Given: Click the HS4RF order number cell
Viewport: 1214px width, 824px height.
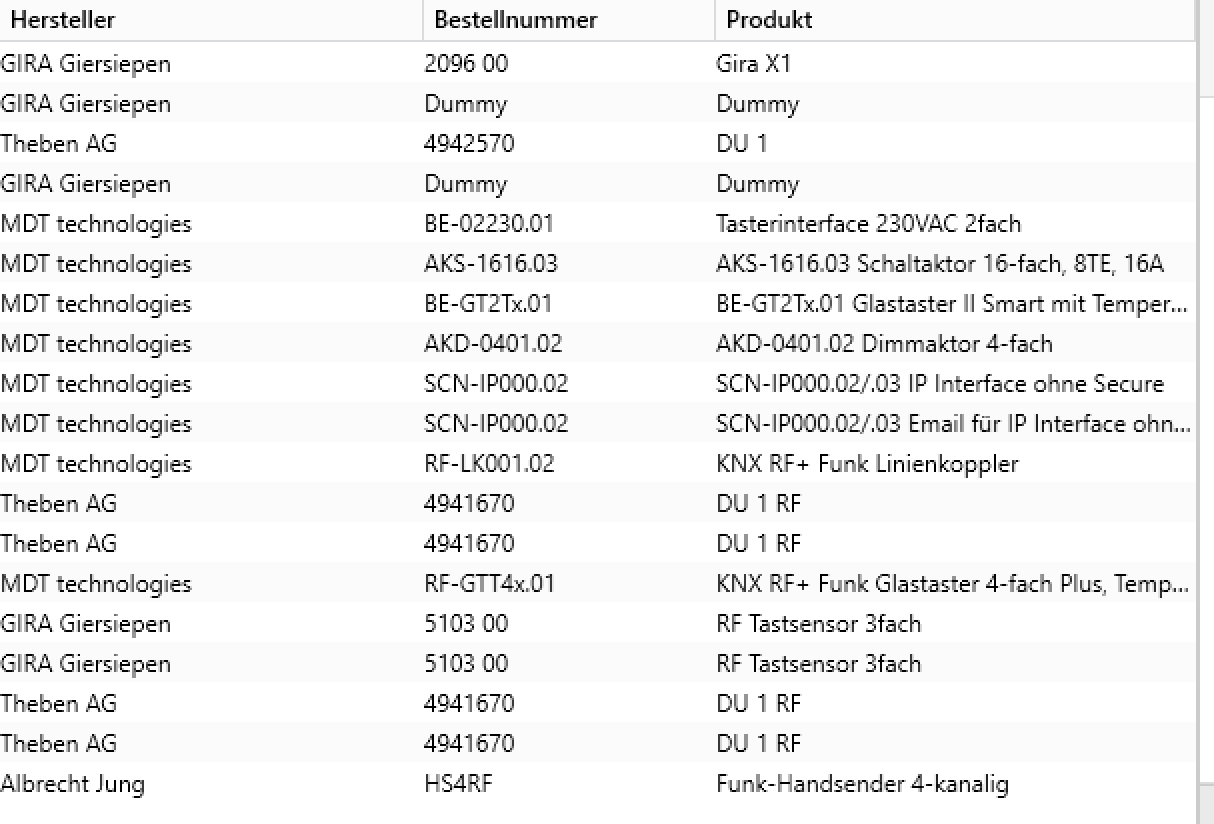Looking at the screenshot, I should (x=458, y=784).
